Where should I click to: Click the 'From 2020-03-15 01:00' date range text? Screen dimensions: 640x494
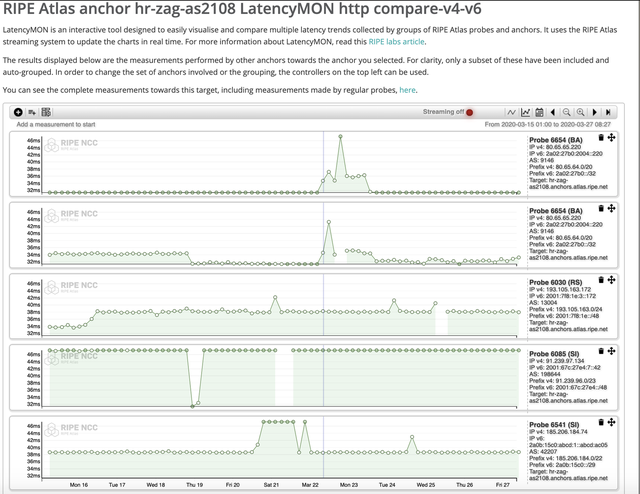coord(548,125)
